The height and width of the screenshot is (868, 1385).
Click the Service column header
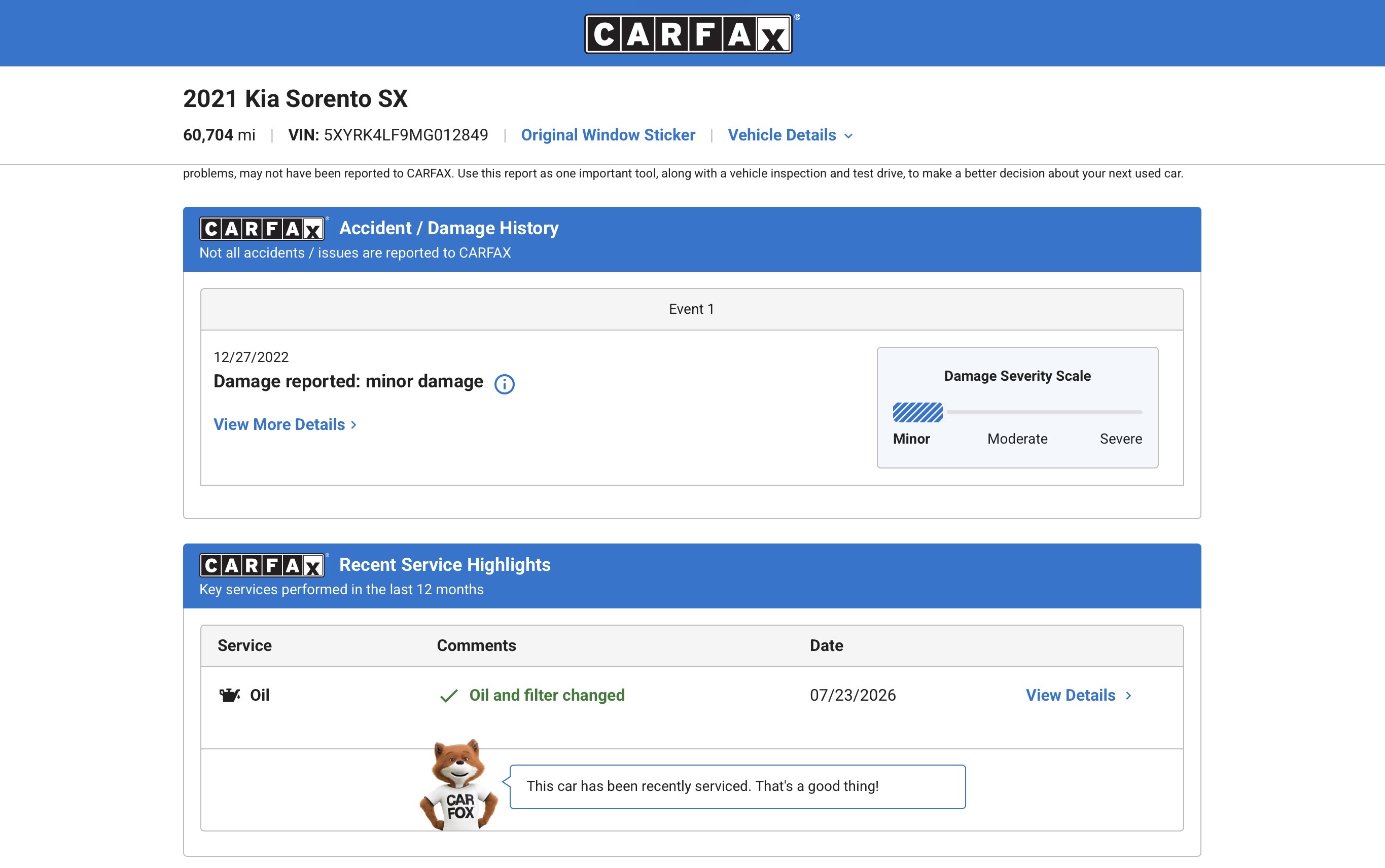pyautogui.click(x=244, y=645)
